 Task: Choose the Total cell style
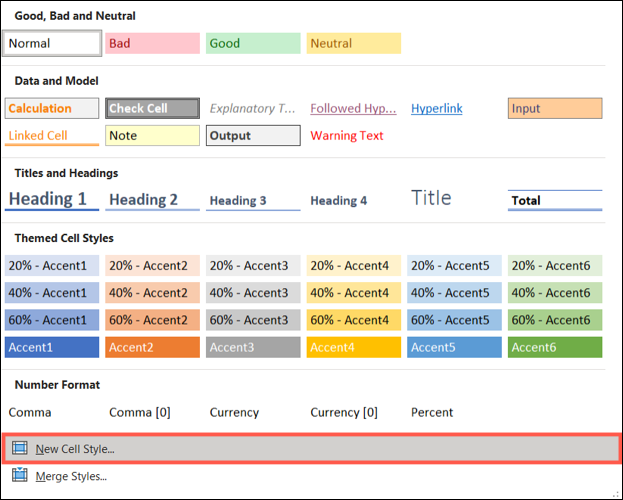point(555,200)
